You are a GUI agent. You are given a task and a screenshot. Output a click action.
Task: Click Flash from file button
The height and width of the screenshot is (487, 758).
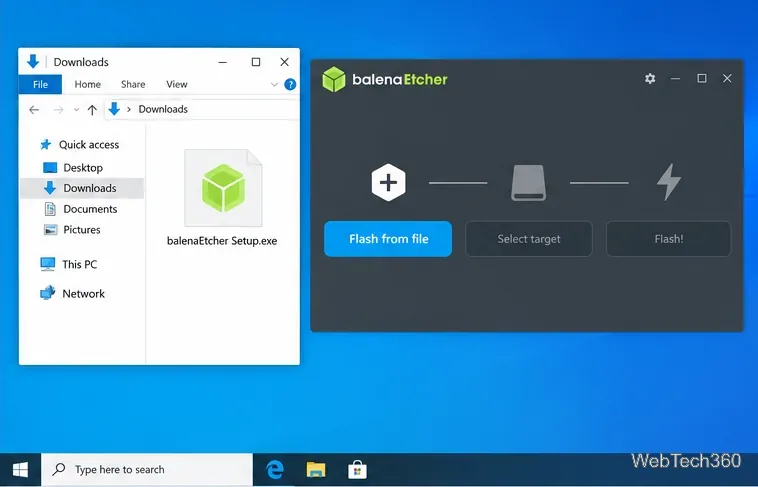[x=388, y=239]
